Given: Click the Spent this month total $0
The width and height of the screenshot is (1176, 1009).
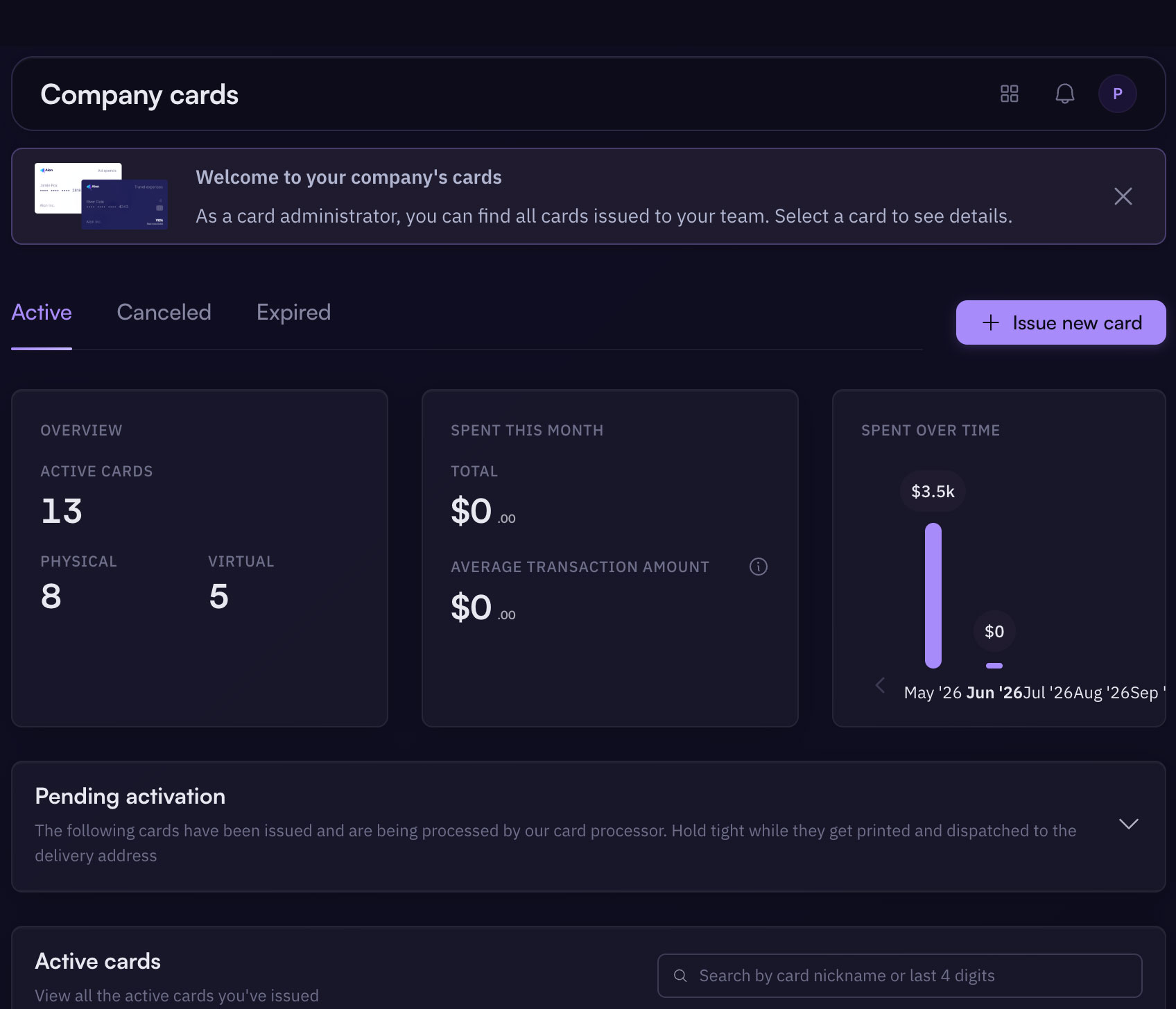Looking at the screenshot, I should pyautogui.click(x=483, y=512).
